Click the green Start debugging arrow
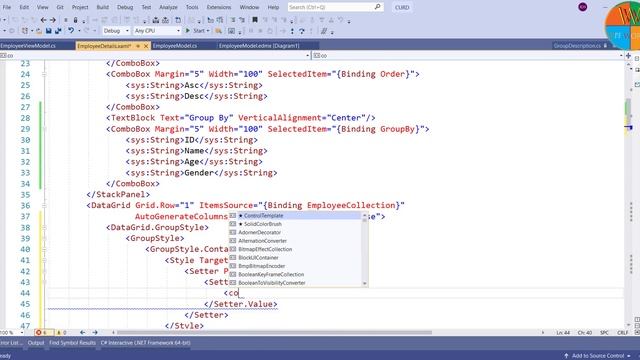The height and width of the screenshot is (360, 640). coord(188,31)
